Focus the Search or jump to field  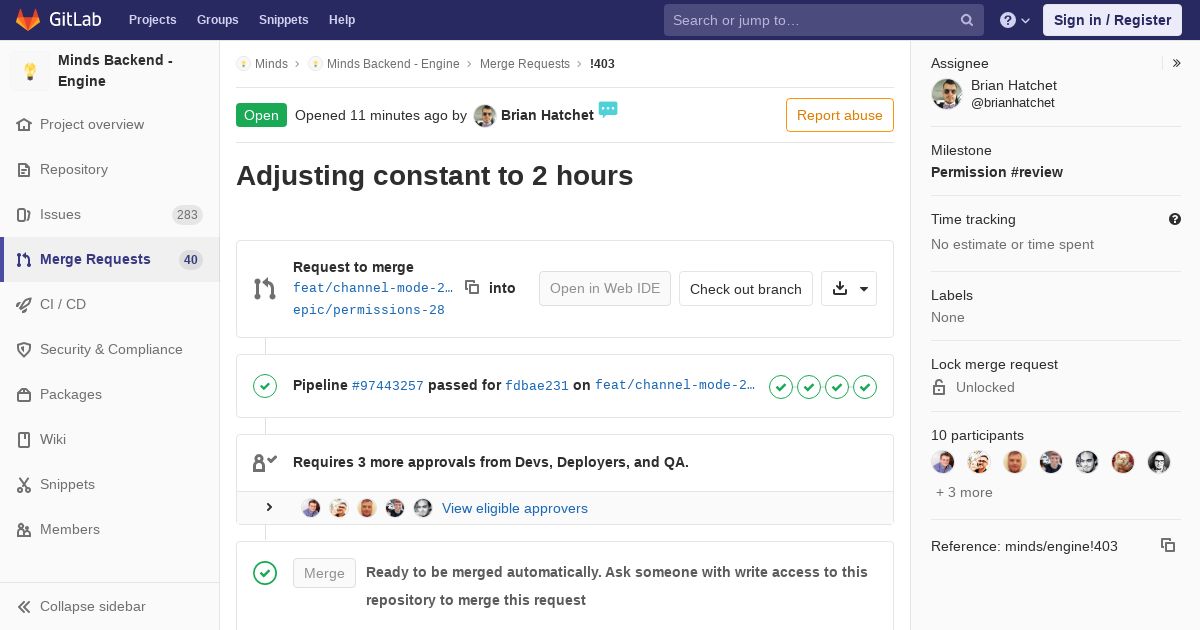point(824,20)
